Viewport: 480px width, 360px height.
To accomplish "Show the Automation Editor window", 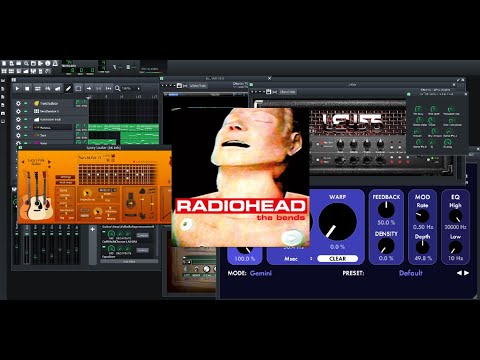I will pos(26,71).
